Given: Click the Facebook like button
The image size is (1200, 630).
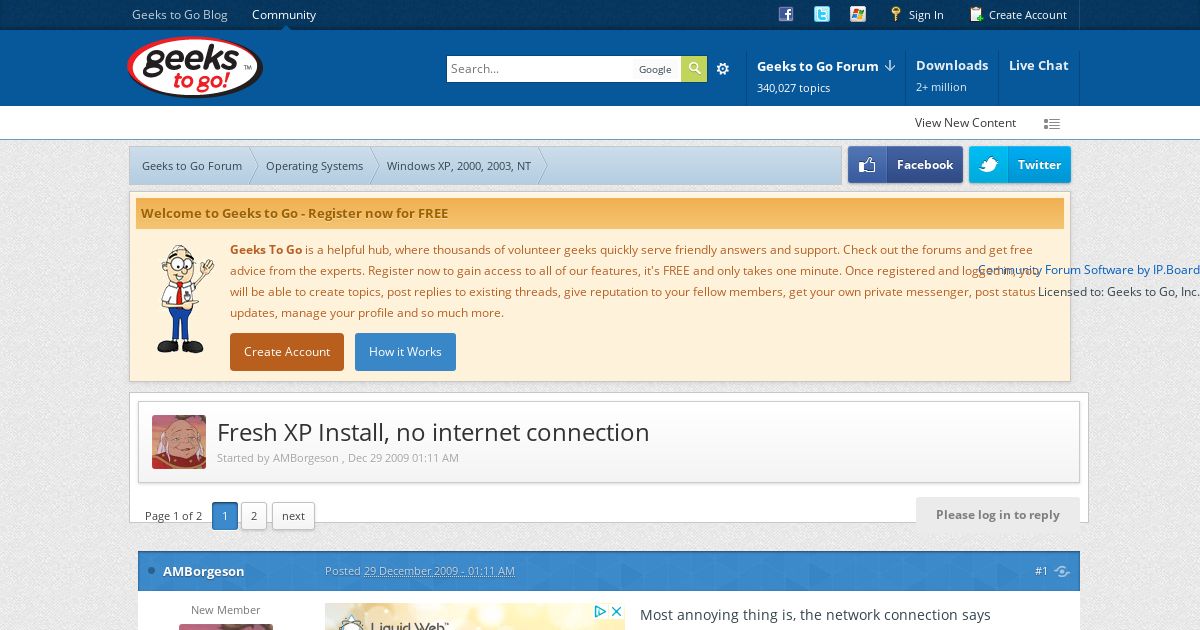Looking at the screenshot, I should [x=905, y=165].
